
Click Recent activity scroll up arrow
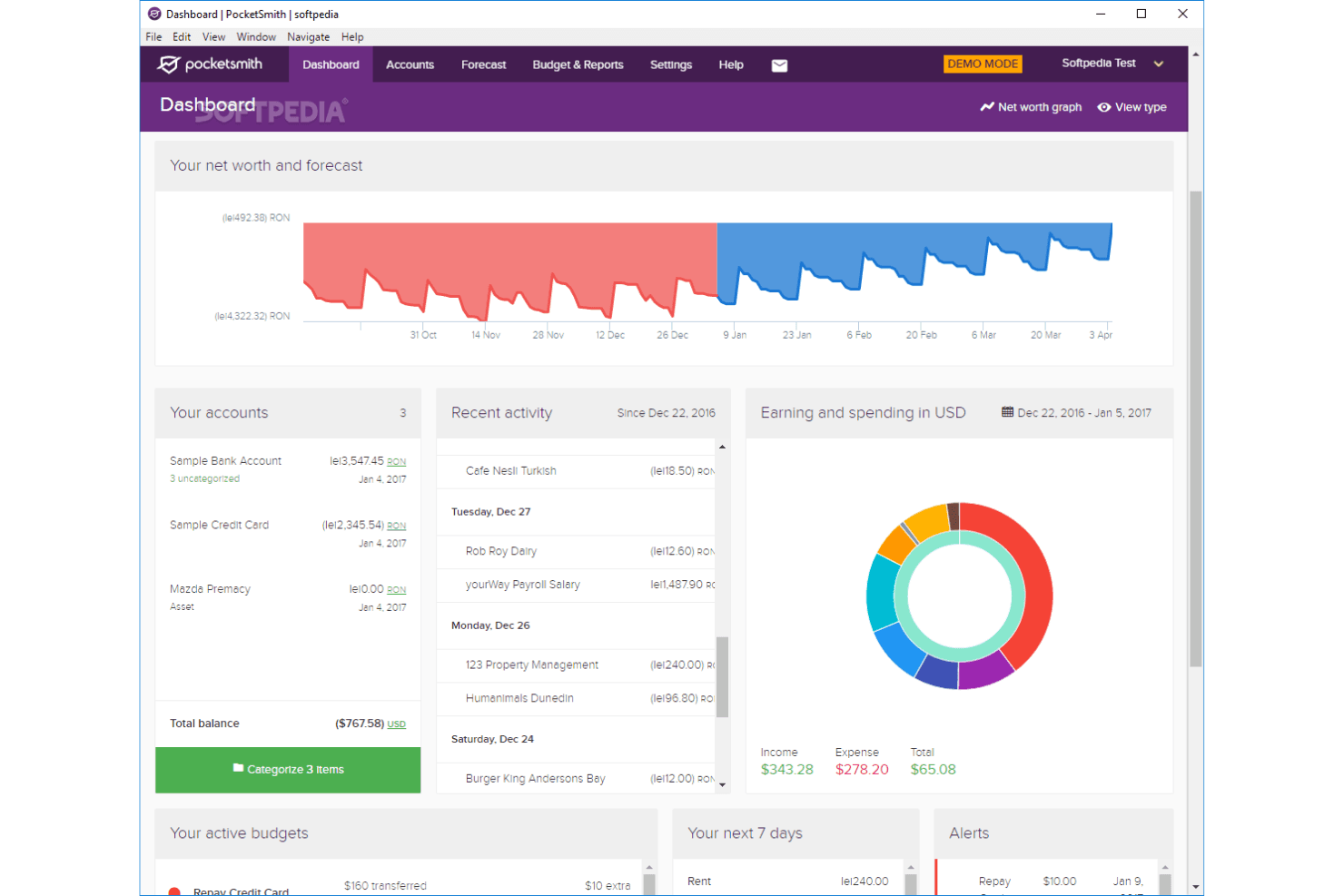(x=723, y=447)
